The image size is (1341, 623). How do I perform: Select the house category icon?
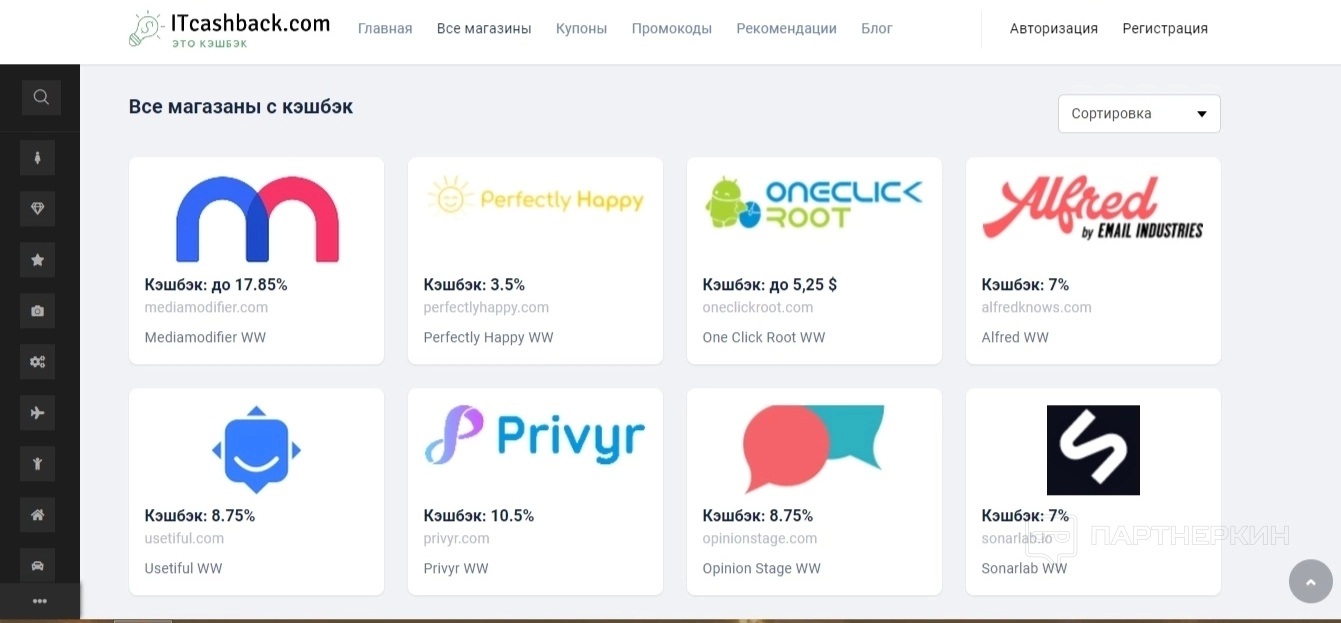pos(38,515)
